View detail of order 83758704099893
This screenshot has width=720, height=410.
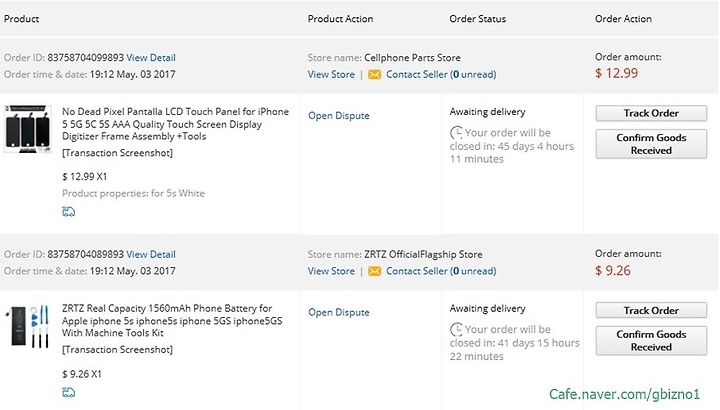pos(151,58)
